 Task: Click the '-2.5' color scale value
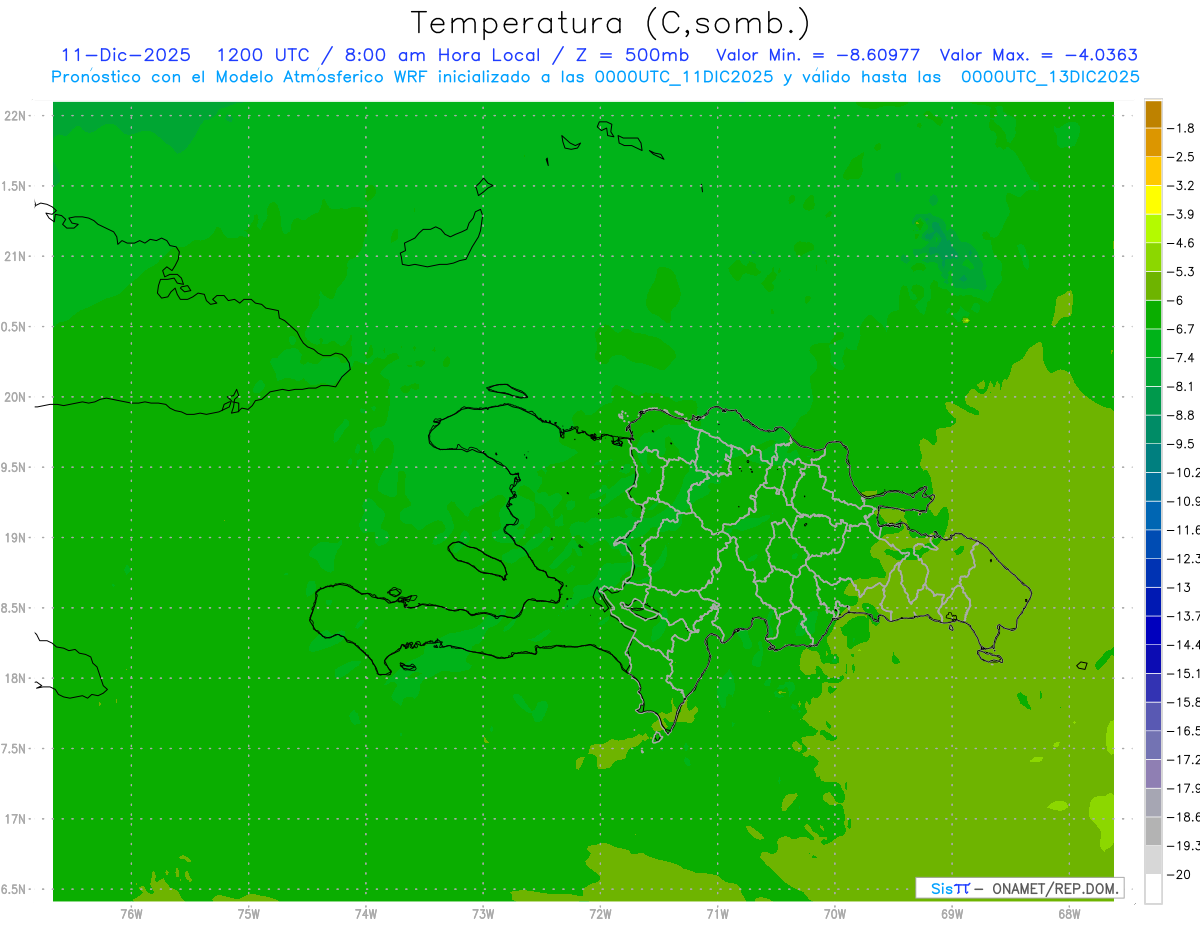coord(1182,157)
